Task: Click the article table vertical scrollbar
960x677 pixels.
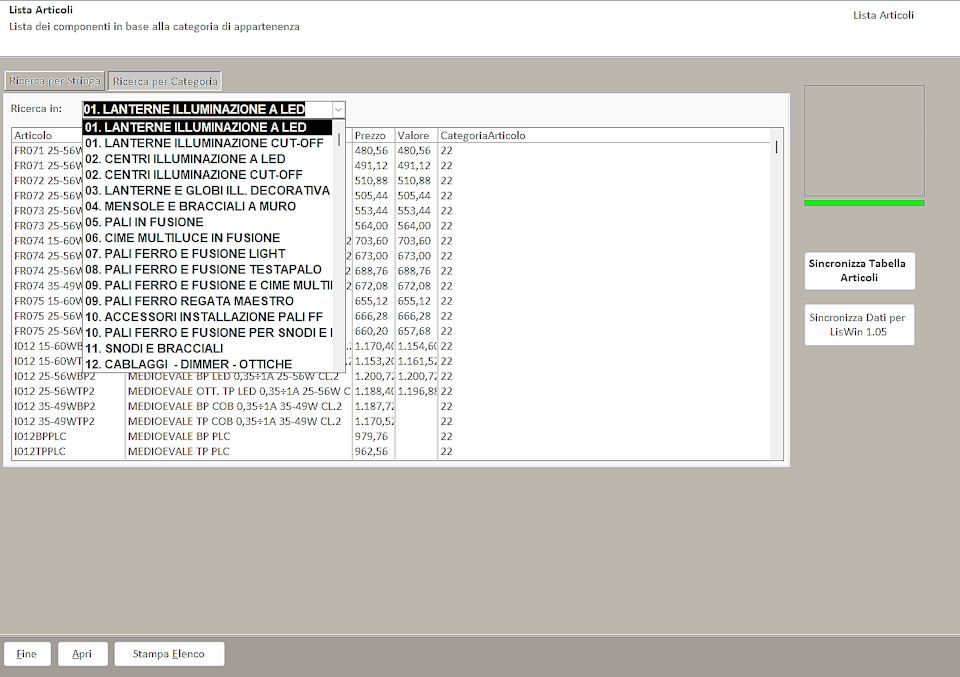Action: (776, 294)
